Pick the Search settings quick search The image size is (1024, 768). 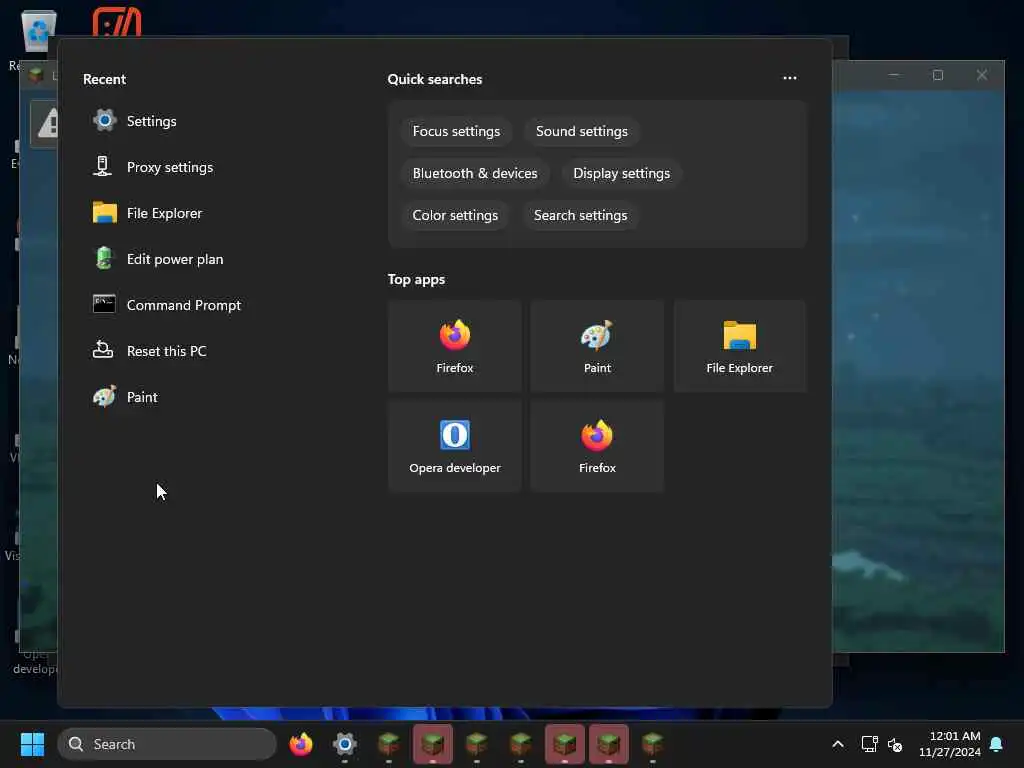point(580,215)
